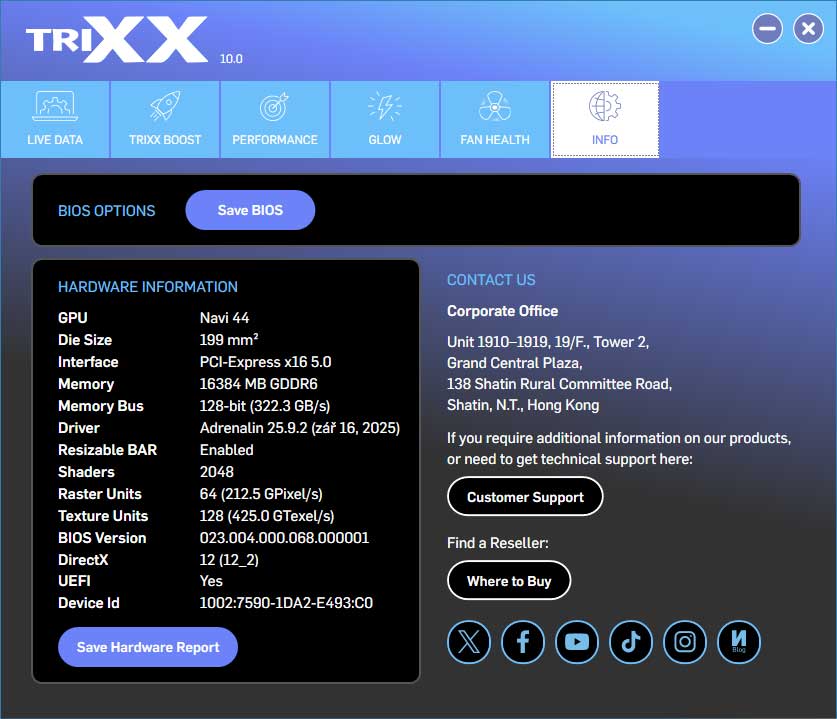This screenshot has width=837, height=719.
Task: Select the TriXX Boost rocket icon
Action: tap(164, 107)
